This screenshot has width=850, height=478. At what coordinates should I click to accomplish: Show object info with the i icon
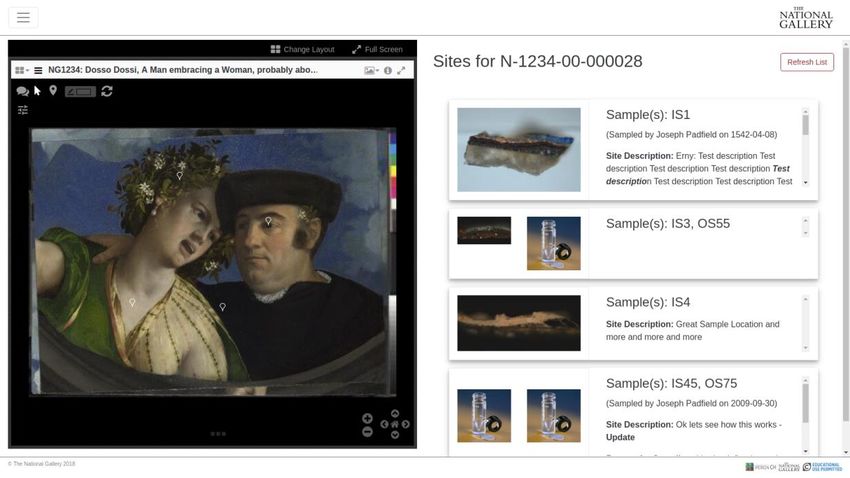coord(388,70)
